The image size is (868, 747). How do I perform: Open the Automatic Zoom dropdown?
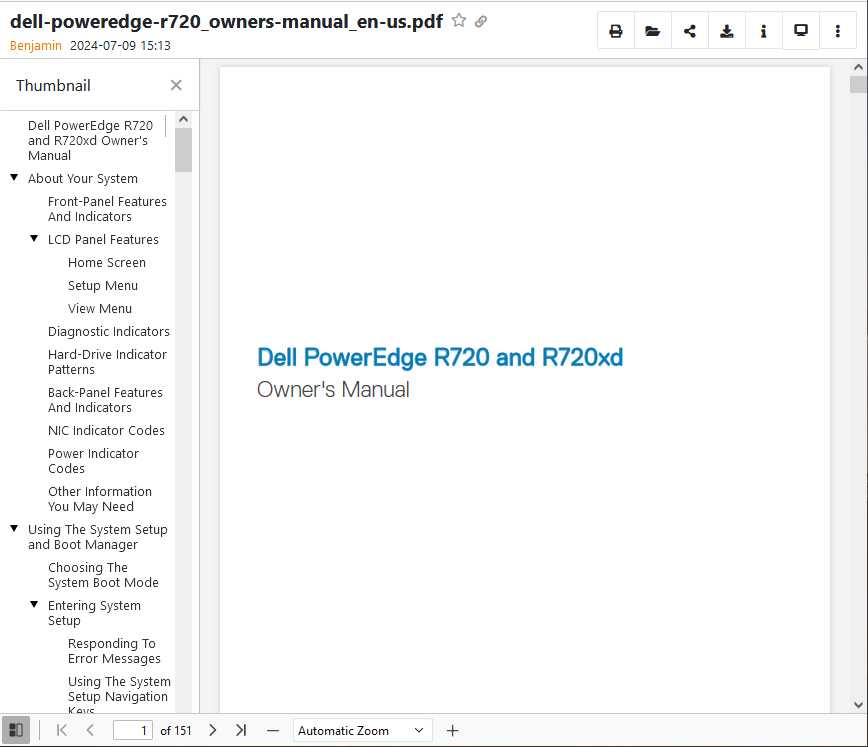(362, 731)
